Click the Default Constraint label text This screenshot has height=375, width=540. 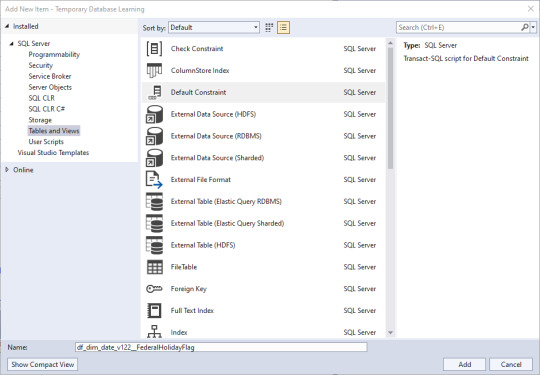pyautogui.click(x=198, y=92)
